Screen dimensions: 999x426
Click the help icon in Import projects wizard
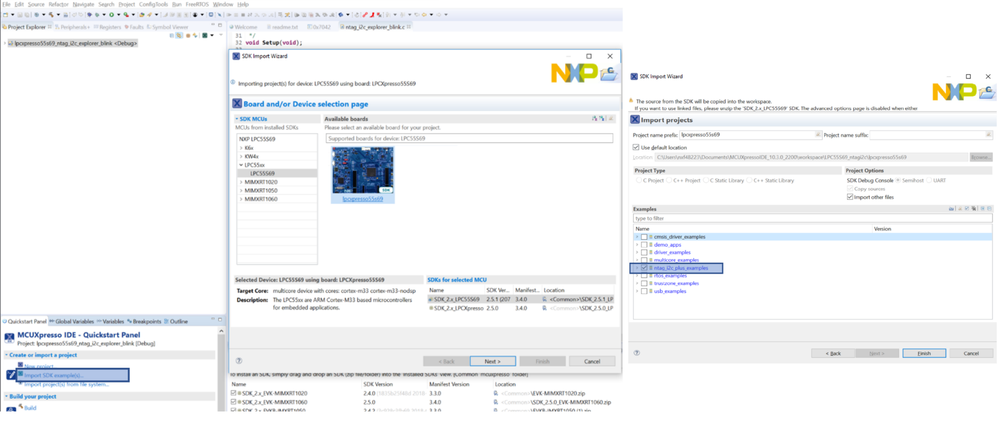pyautogui.click(x=636, y=352)
